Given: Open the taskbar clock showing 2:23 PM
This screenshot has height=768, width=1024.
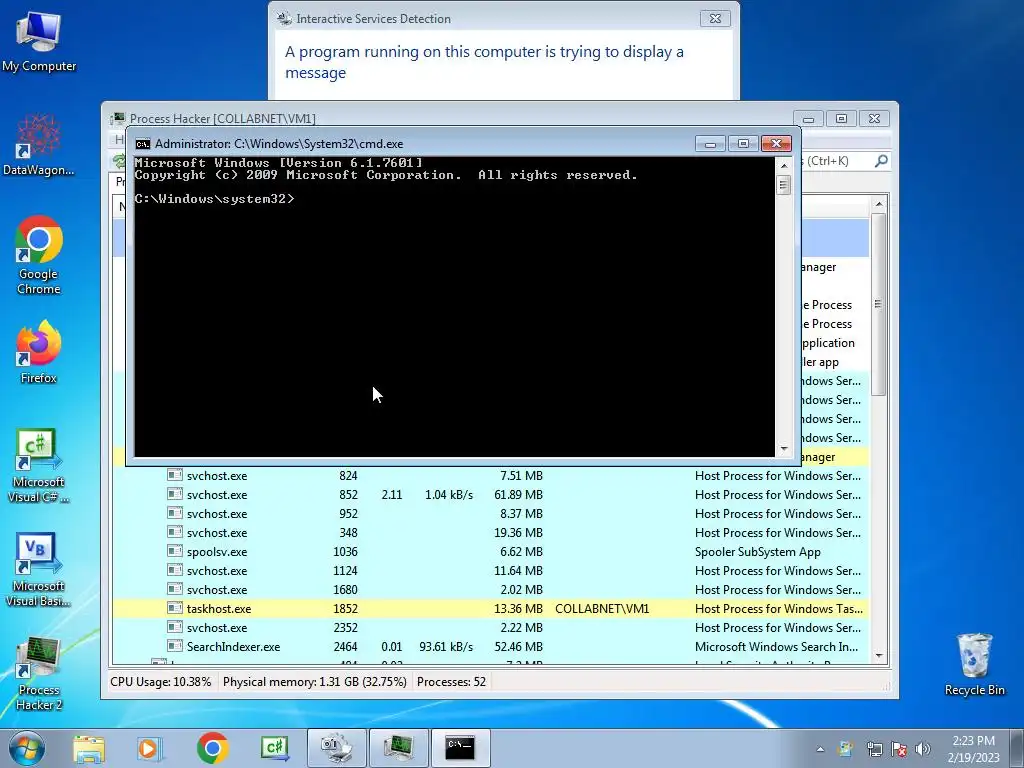Looking at the screenshot, I should click(973, 748).
